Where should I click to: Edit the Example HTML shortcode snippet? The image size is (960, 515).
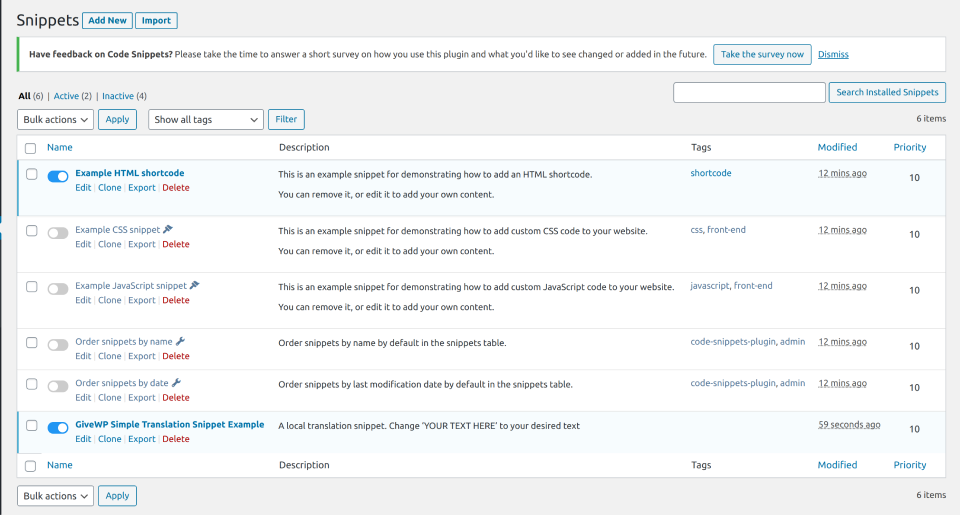83,187
